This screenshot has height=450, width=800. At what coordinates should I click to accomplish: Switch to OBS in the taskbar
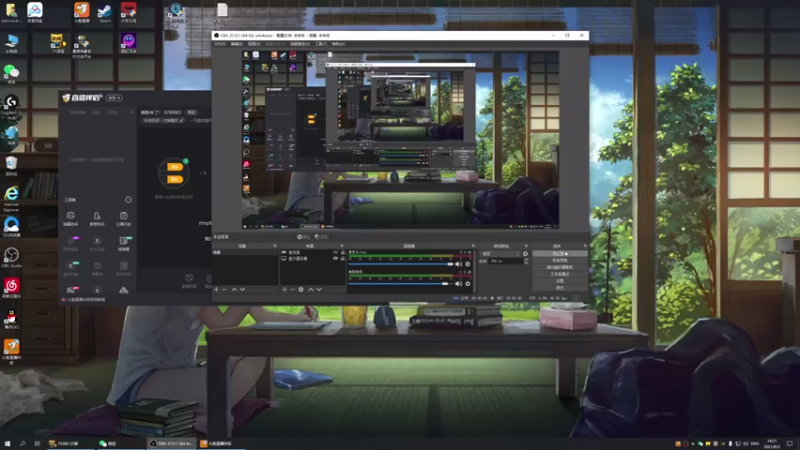click(171, 444)
